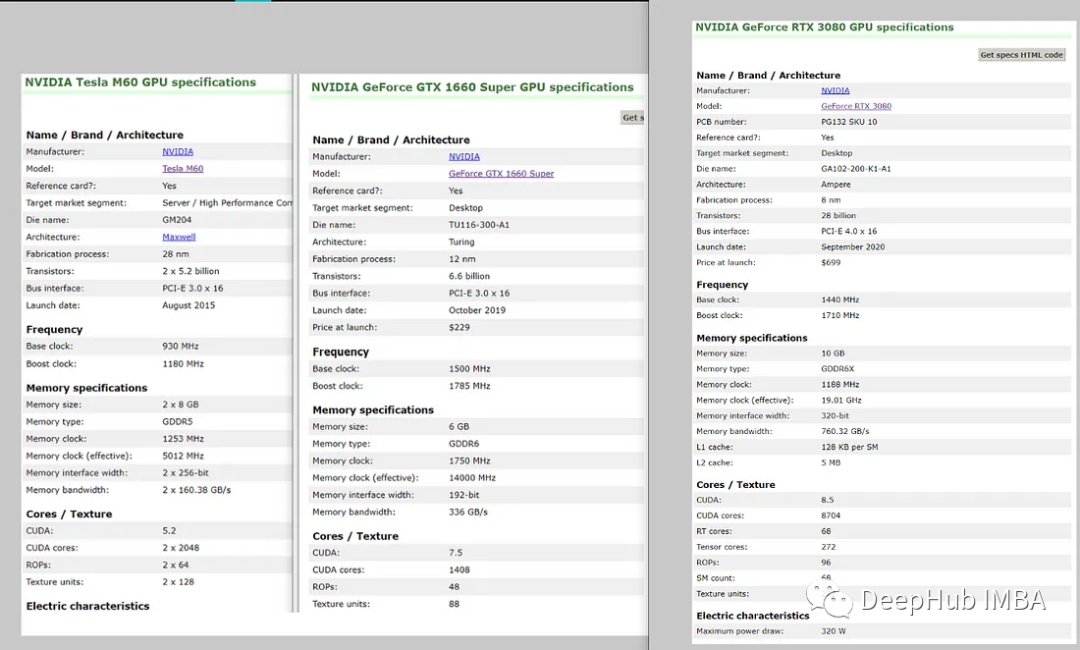Screen dimensions: 1080x650
Task: Select the 1253 MHz memory clock value
Action: (183, 439)
